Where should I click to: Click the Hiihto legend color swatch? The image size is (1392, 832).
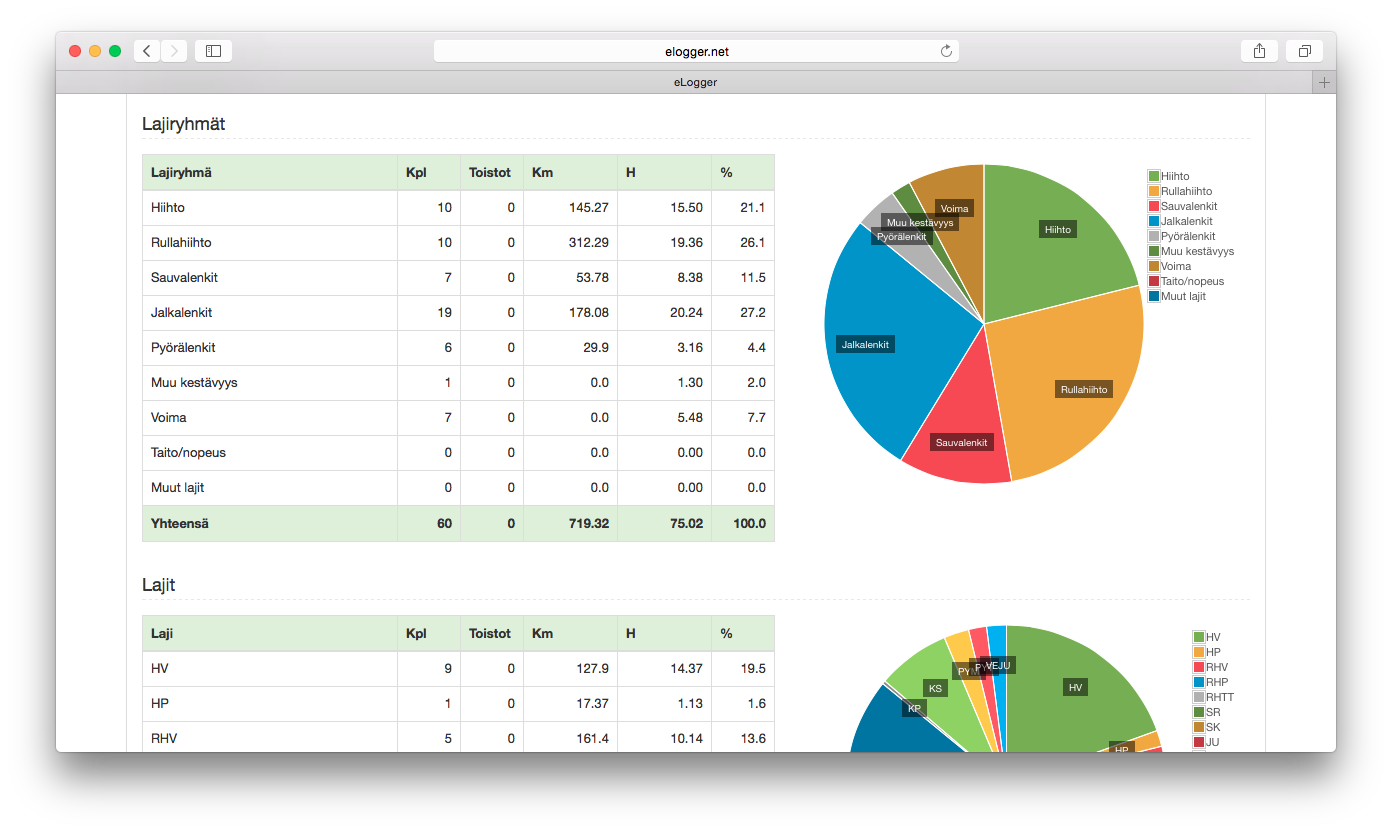tap(1154, 176)
